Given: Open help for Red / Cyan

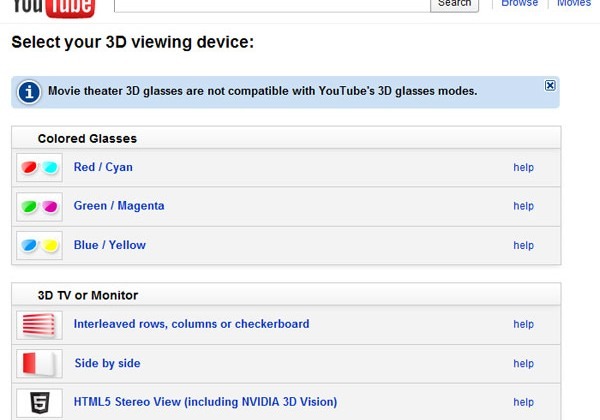Looking at the screenshot, I should pos(523,167).
